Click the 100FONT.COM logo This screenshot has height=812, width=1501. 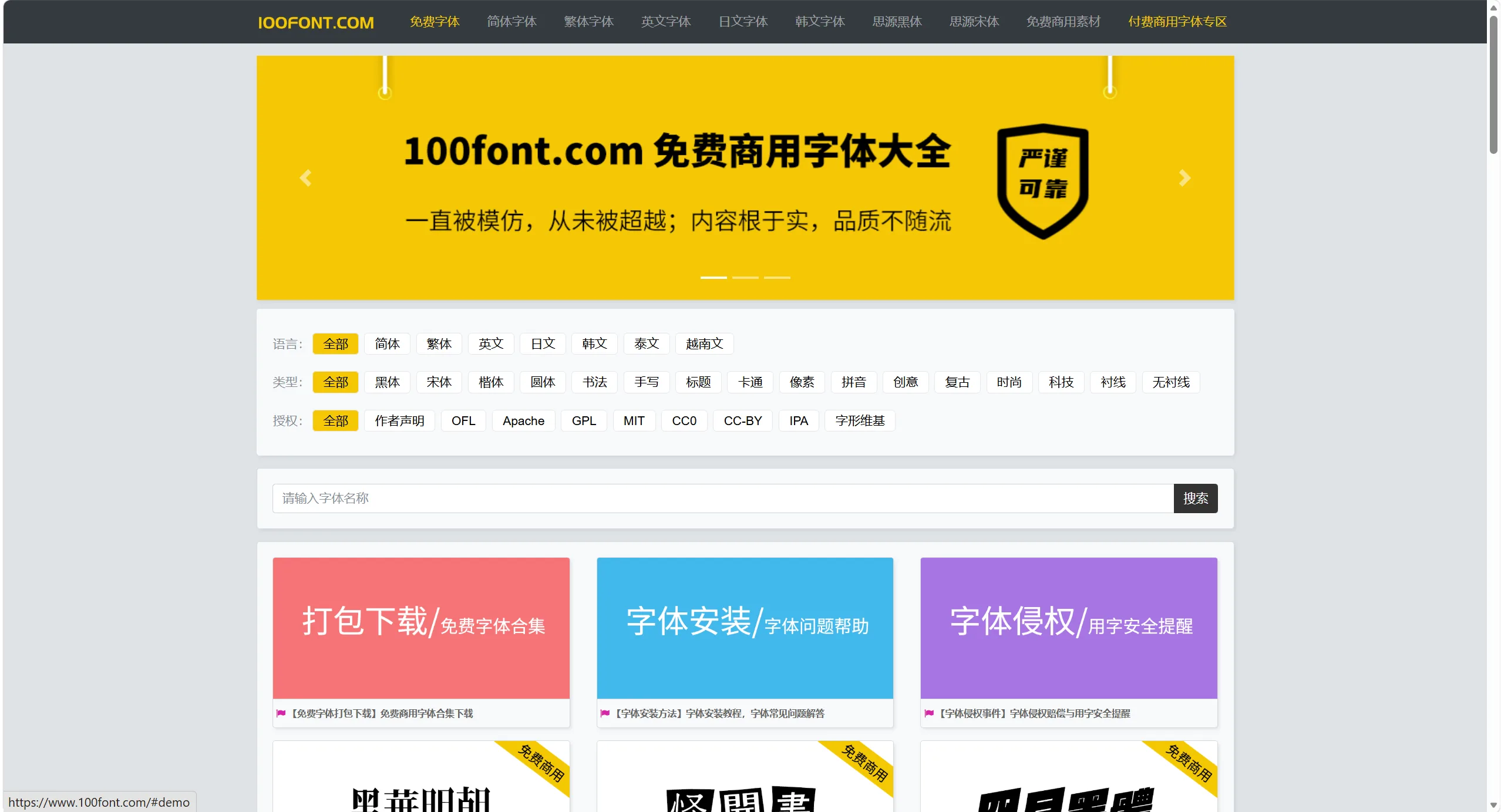(x=316, y=22)
